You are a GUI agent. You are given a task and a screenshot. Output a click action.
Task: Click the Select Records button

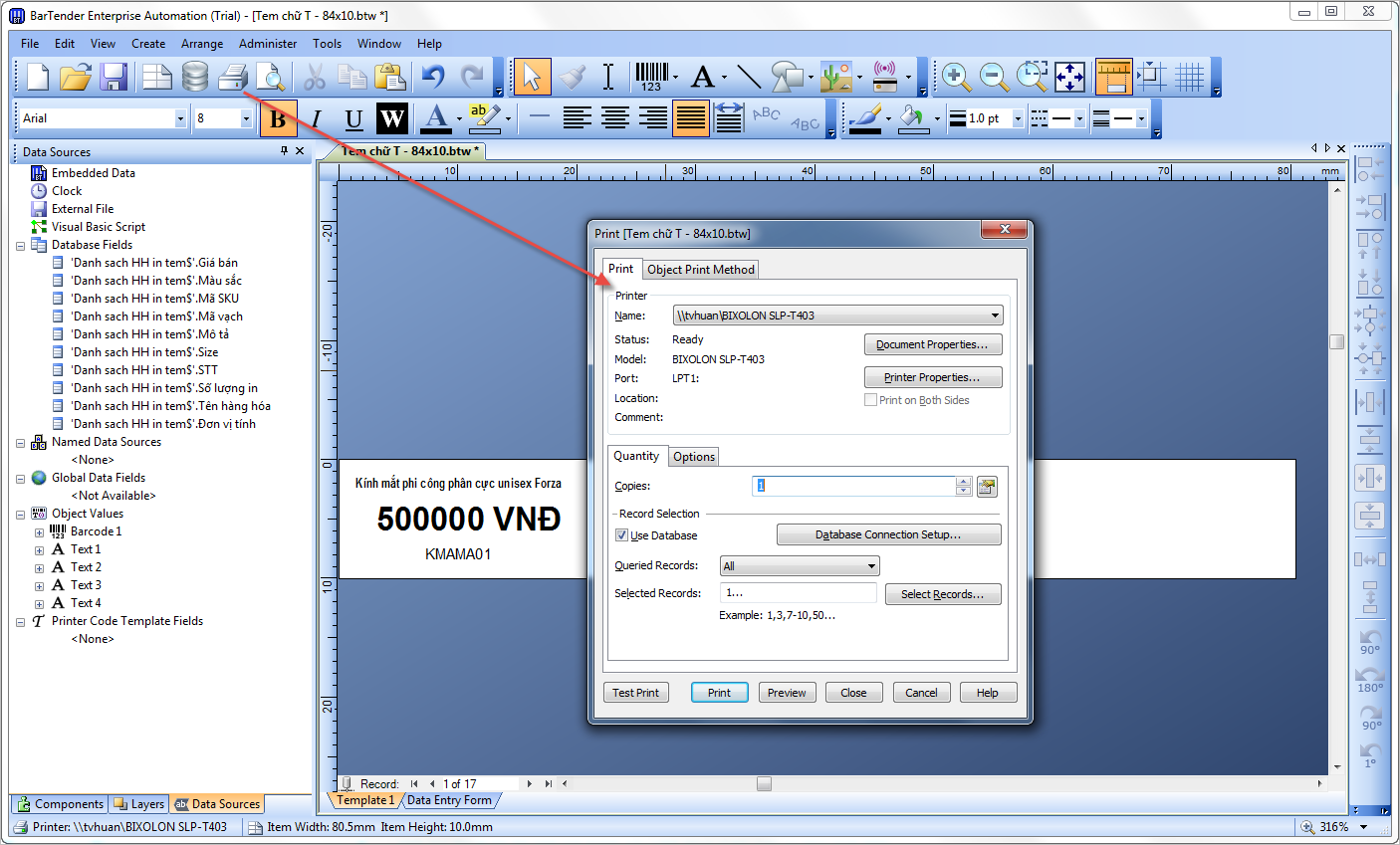point(943,594)
